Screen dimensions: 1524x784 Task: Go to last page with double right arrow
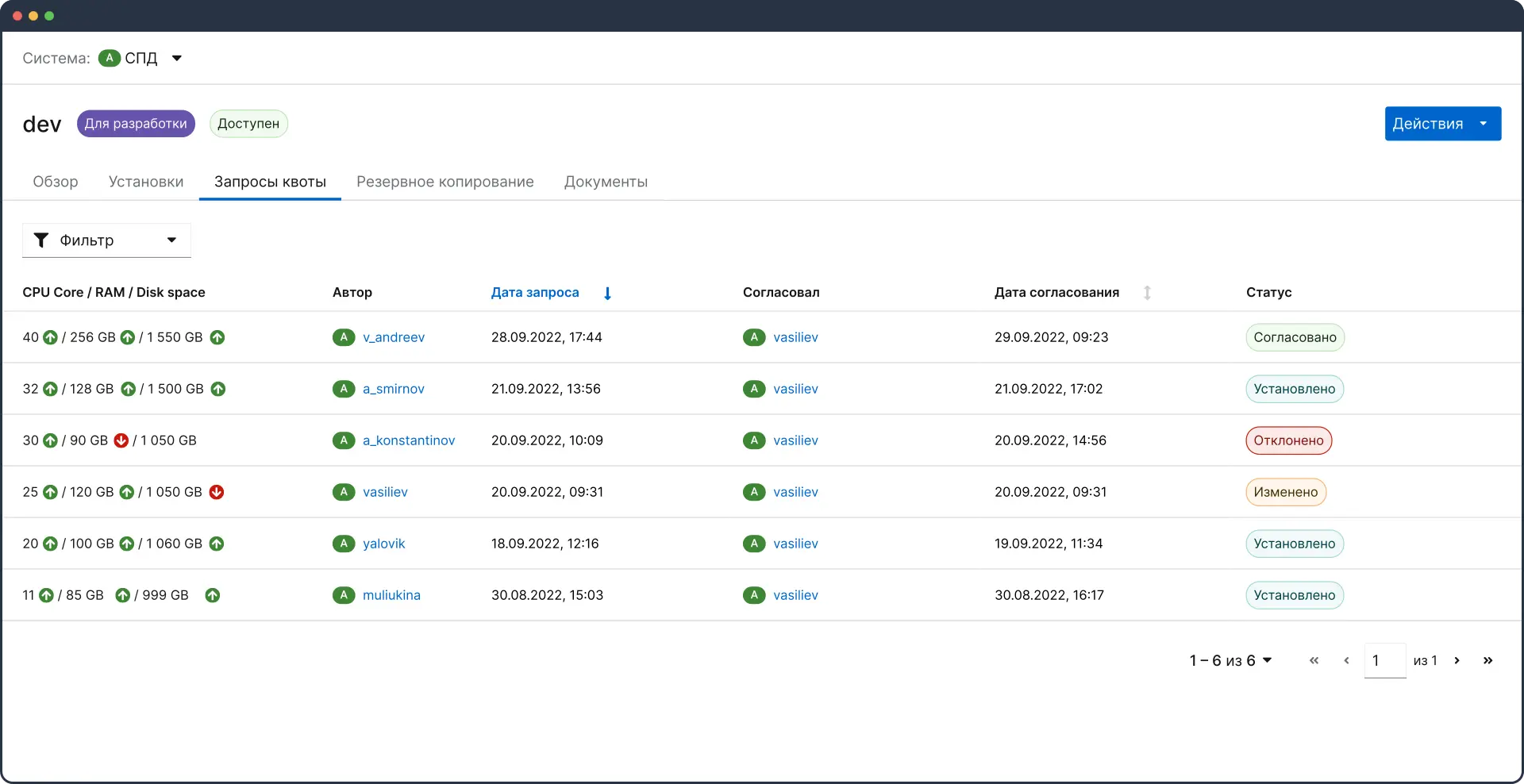tap(1487, 660)
